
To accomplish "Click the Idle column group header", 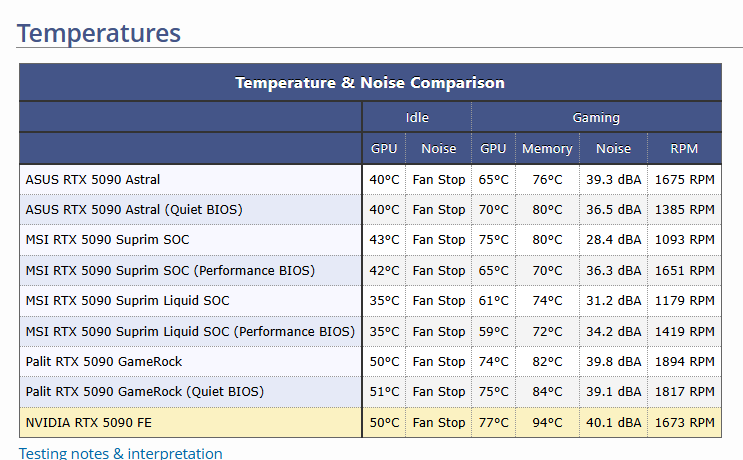I will pyautogui.click(x=417, y=117).
